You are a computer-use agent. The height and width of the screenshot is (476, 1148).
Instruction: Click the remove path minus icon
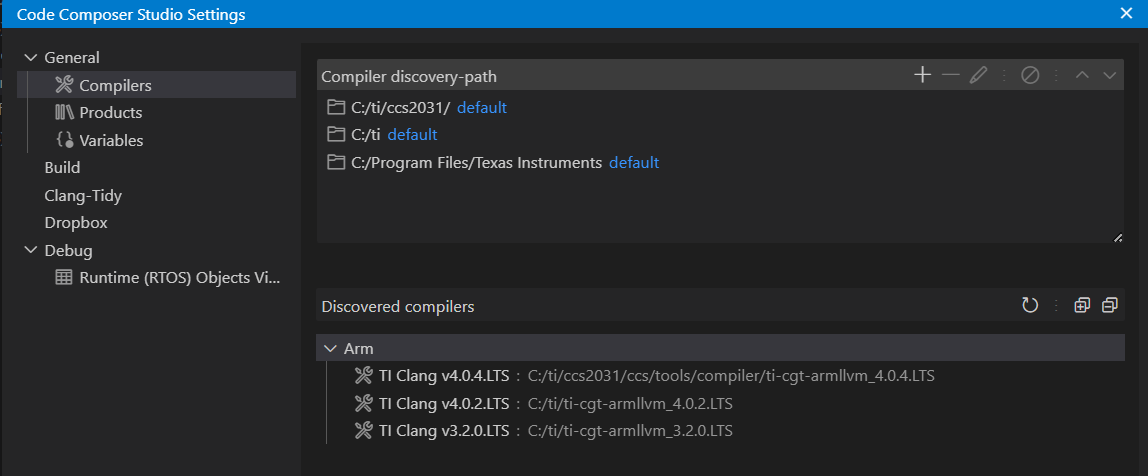(x=950, y=76)
